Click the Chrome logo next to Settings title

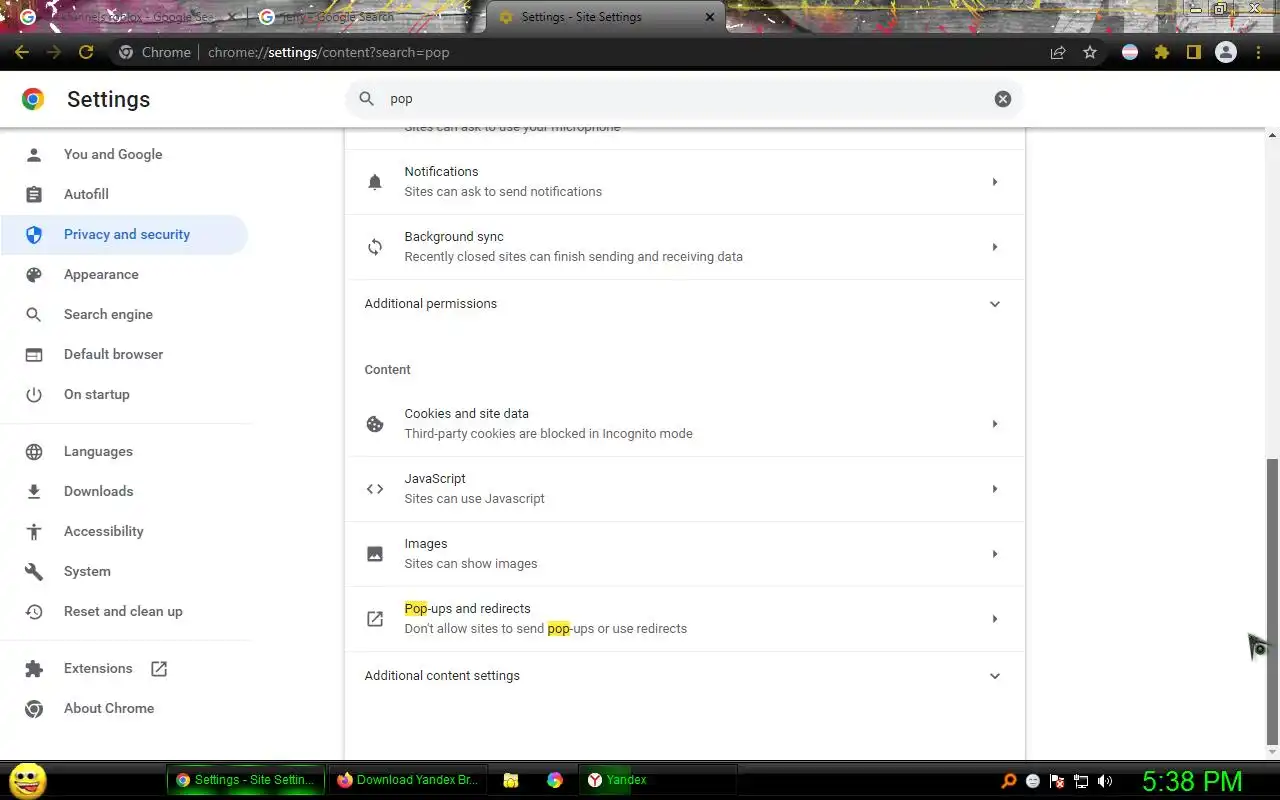point(33,99)
